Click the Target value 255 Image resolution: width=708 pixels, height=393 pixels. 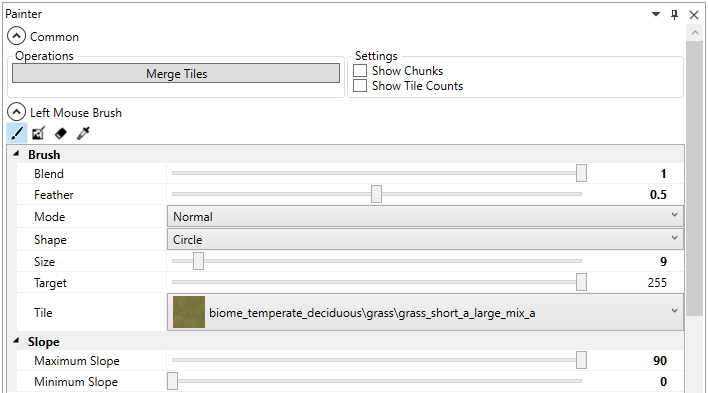pyautogui.click(x=657, y=283)
